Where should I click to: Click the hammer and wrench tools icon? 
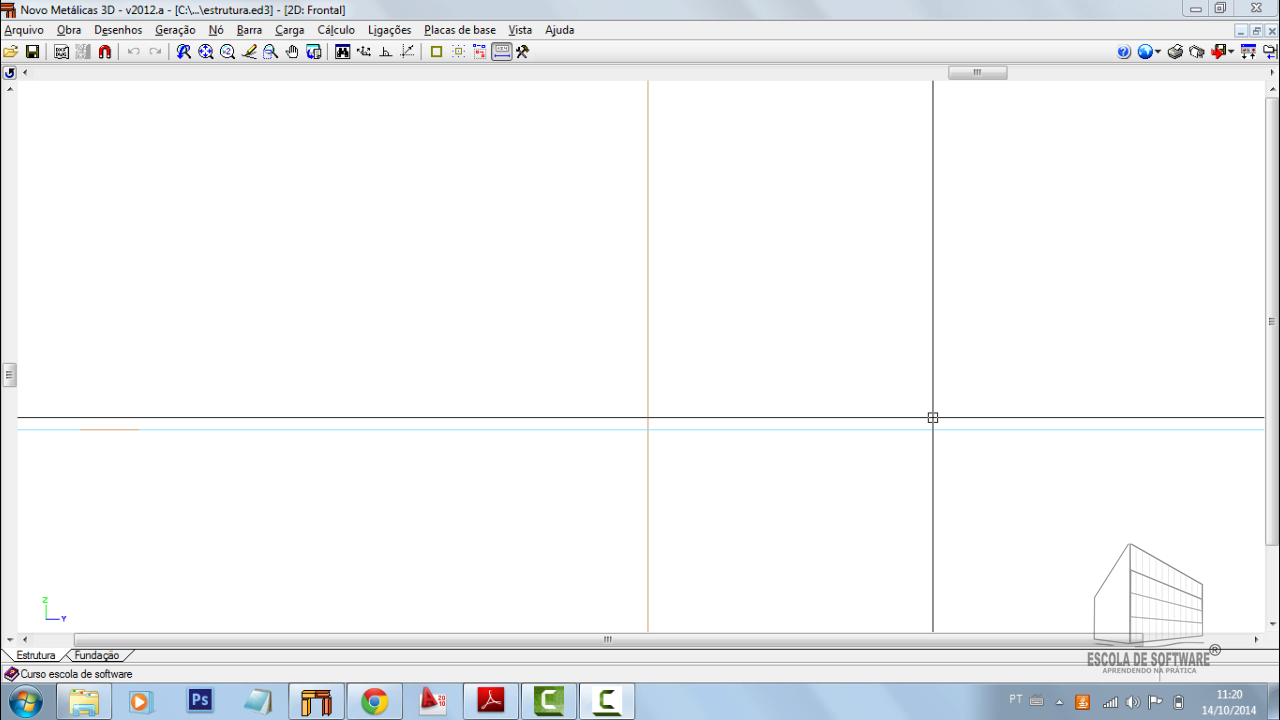(x=522, y=52)
